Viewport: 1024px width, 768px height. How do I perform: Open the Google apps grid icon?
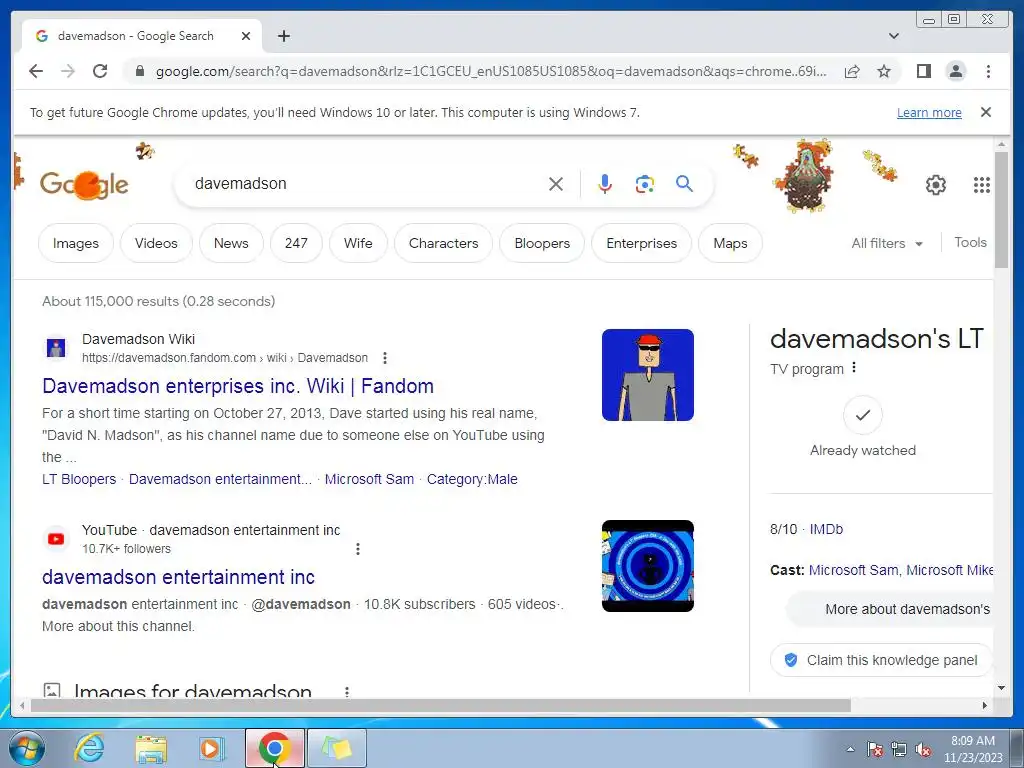981,185
